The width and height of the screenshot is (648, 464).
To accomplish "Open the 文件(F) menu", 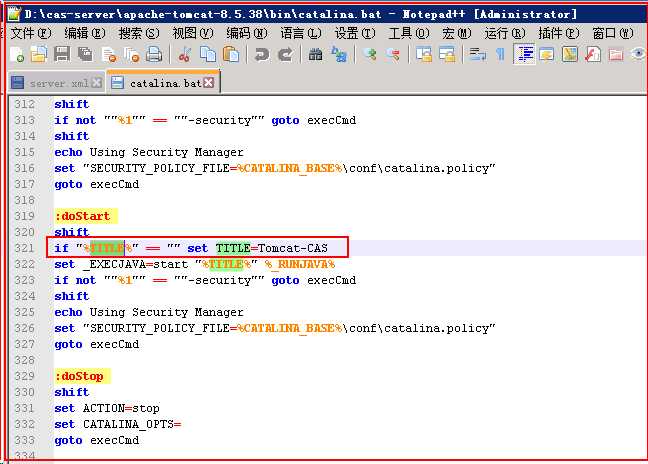I will point(29,33).
